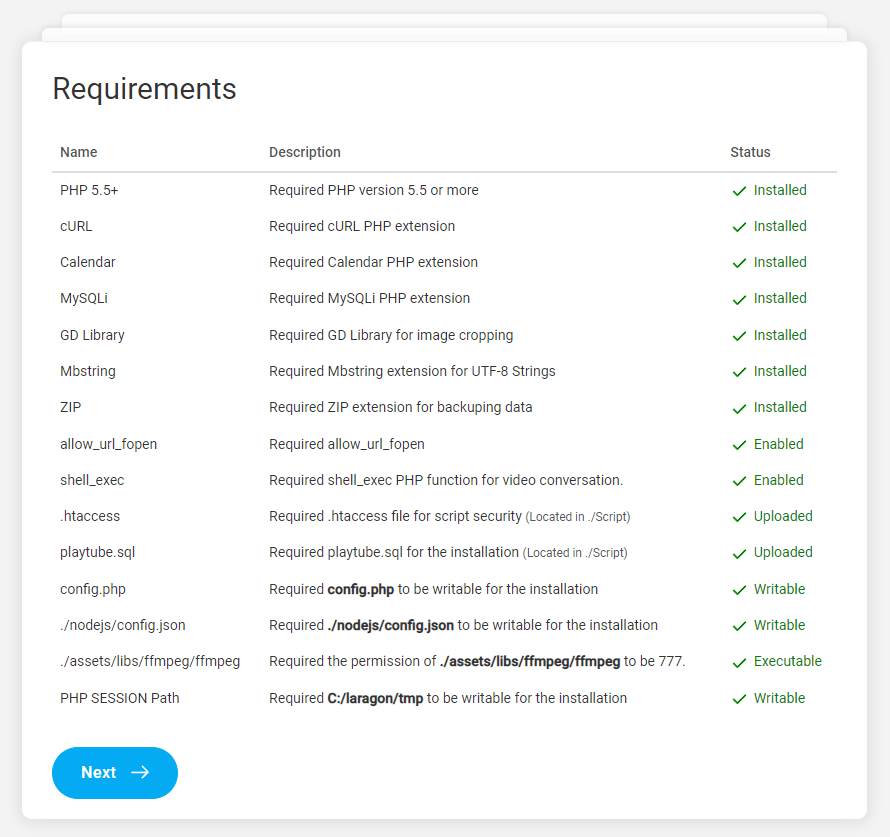890x837 pixels.
Task: Click the GD Library status checkmark
Action: tap(739, 336)
